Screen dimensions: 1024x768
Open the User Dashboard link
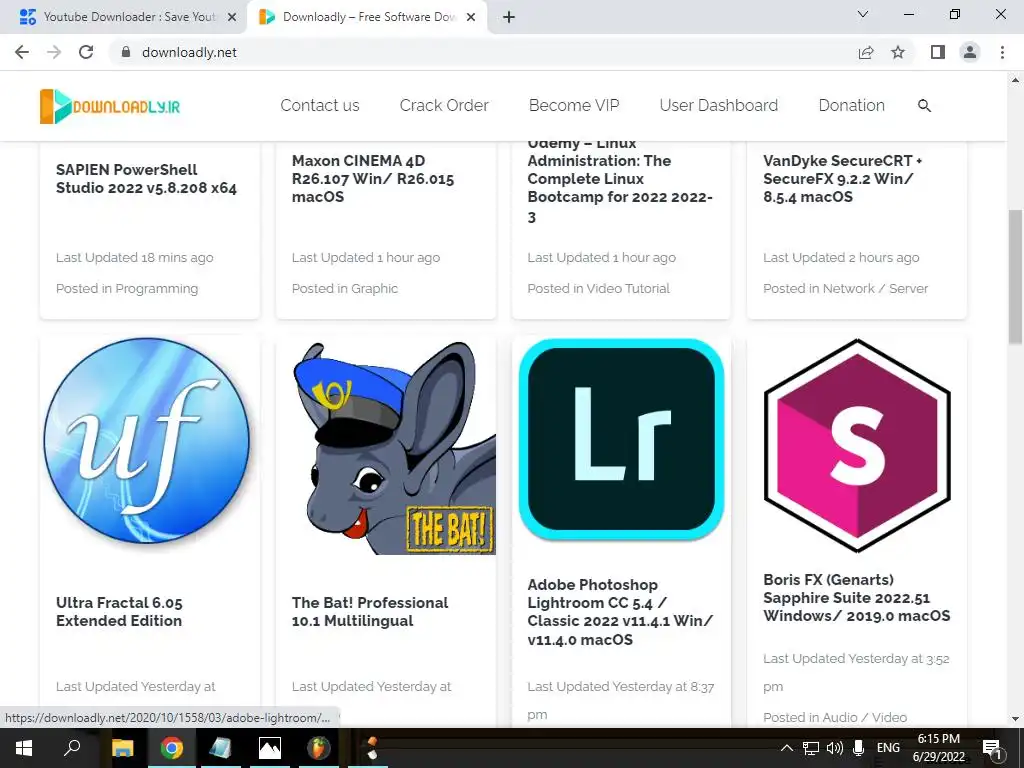pos(718,106)
